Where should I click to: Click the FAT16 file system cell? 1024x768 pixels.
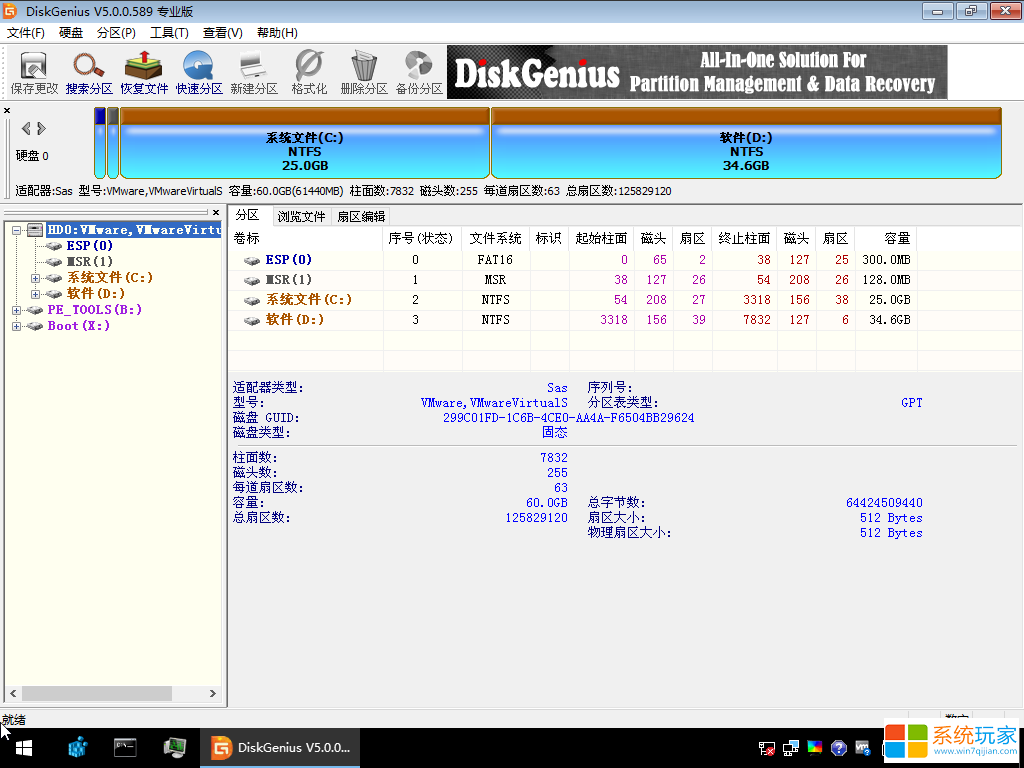(x=495, y=260)
